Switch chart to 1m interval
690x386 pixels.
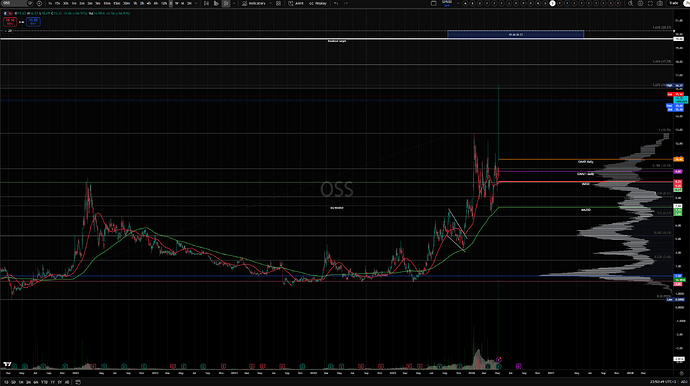click(74, 3)
